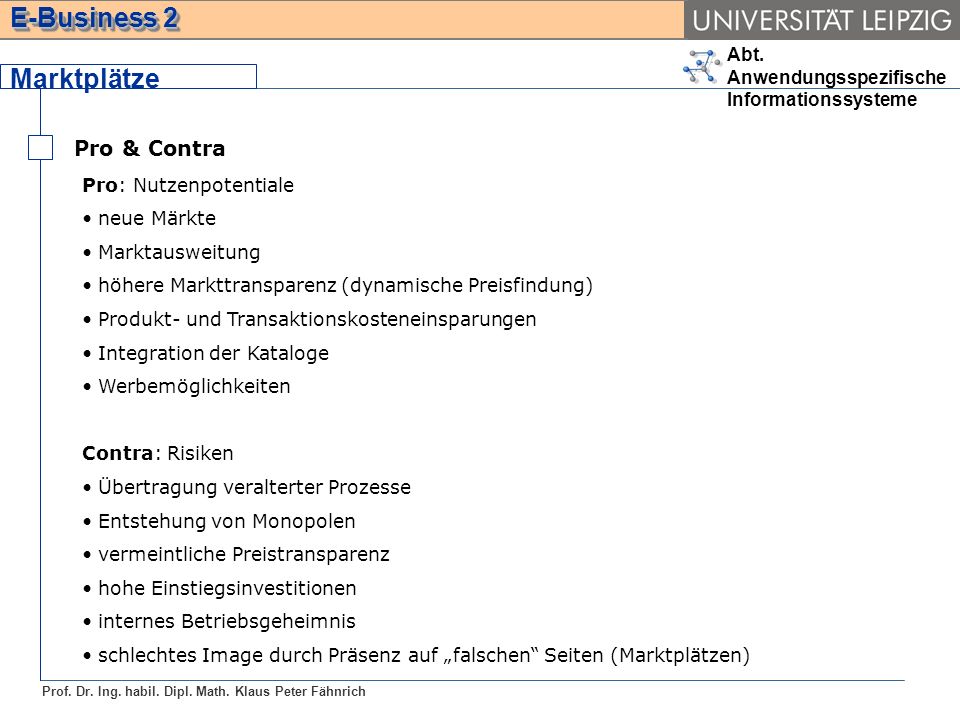Select the höhere Markttransparenz bullet
960x720 pixels.
tap(338, 286)
